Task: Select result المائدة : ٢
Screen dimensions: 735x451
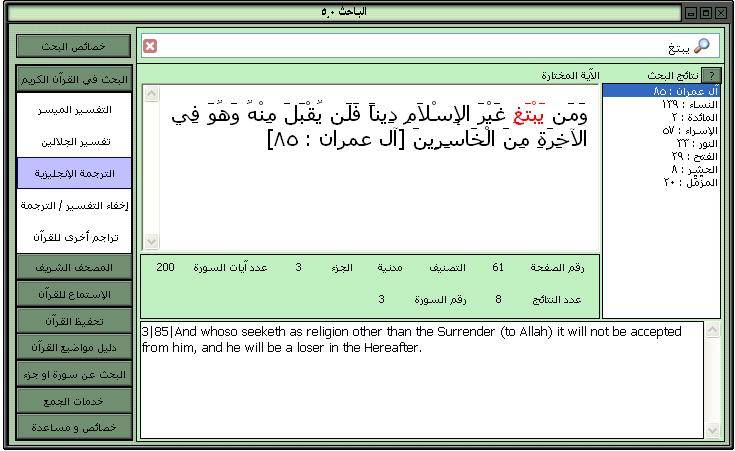Action: click(x=661, y=117)
